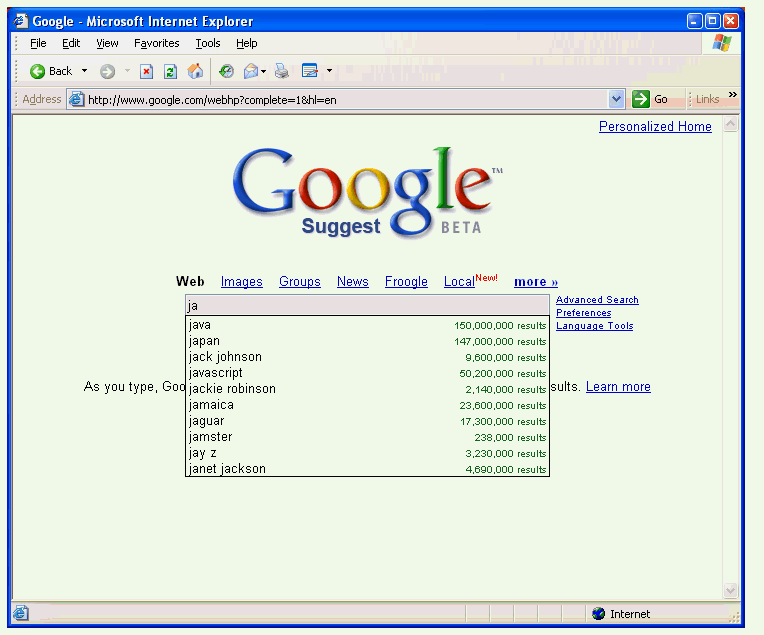Click the Mail toolbar icon
The image size is (764, 635).
click(x=251, y=71)
